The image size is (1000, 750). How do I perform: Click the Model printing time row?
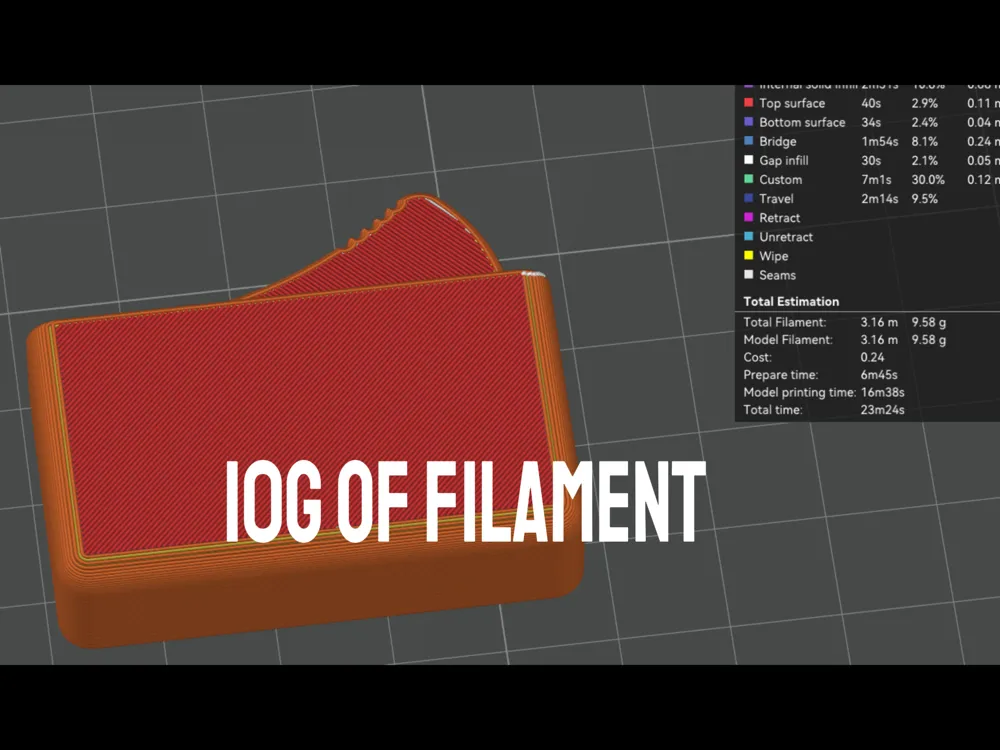point(824,392)
